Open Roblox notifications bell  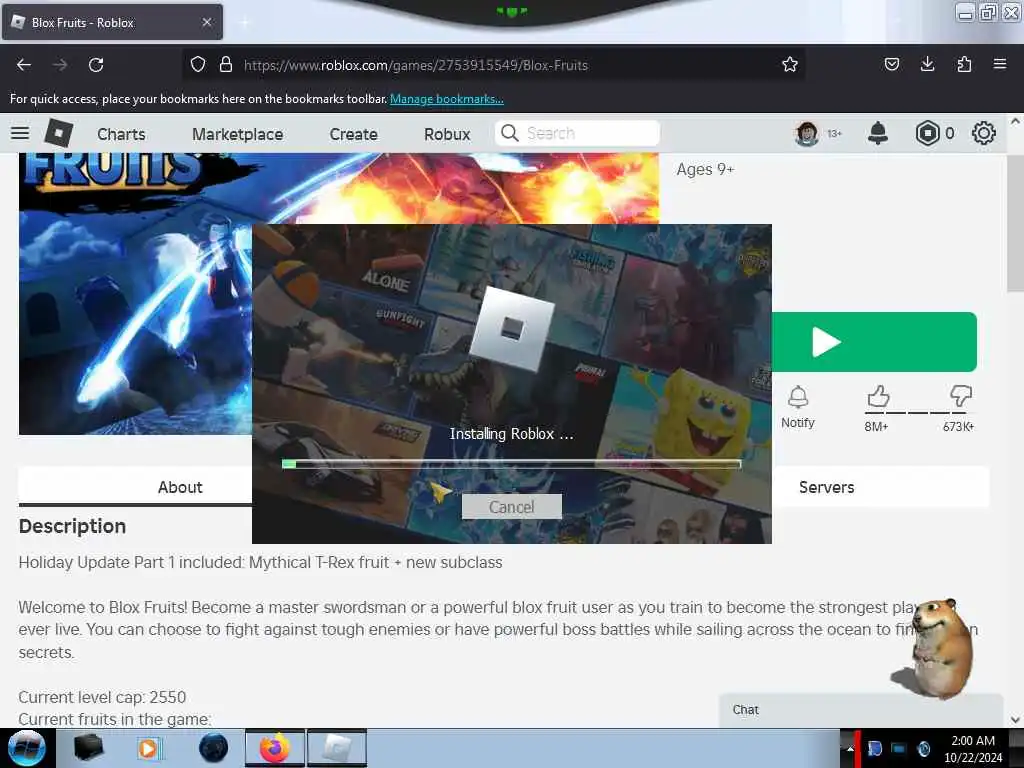pyautogui.click(x=878, y=133)
